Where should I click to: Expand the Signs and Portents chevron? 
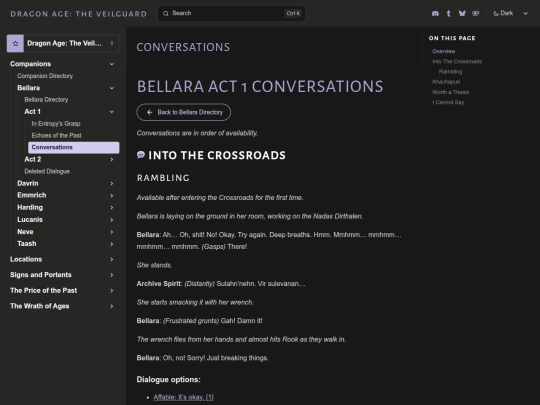coord(112,275)
